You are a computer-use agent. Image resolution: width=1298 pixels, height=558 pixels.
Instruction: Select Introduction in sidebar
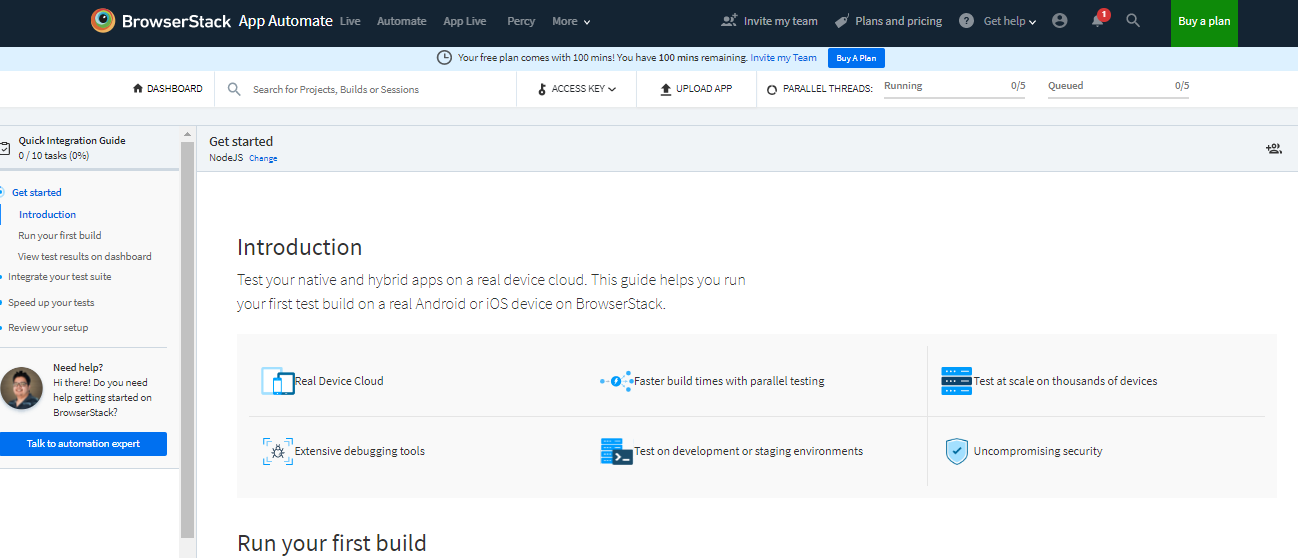pyautogui.click(x=47, y=214)
